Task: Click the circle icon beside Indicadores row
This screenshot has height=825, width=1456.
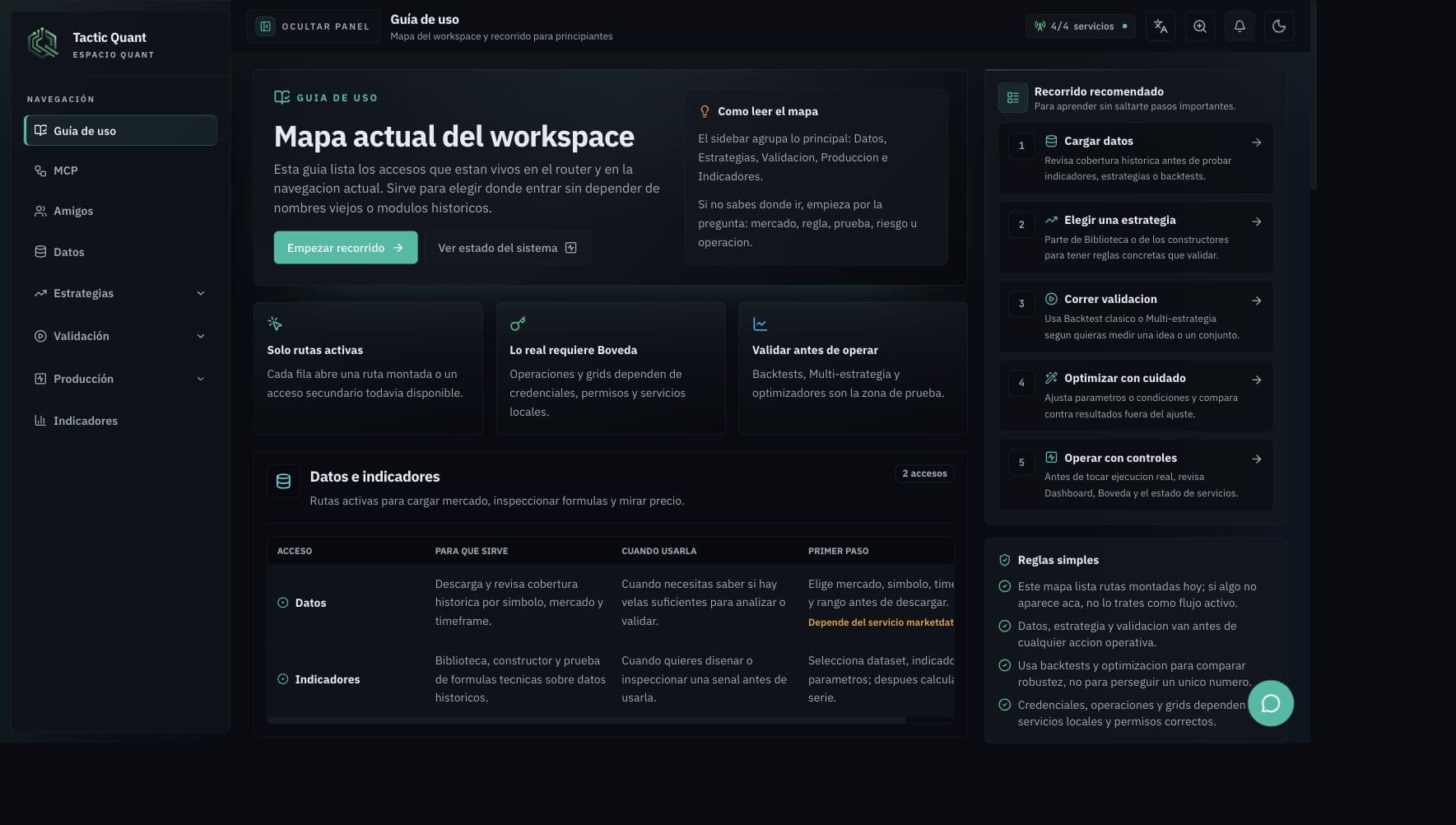Action: (x=283, y=679)
